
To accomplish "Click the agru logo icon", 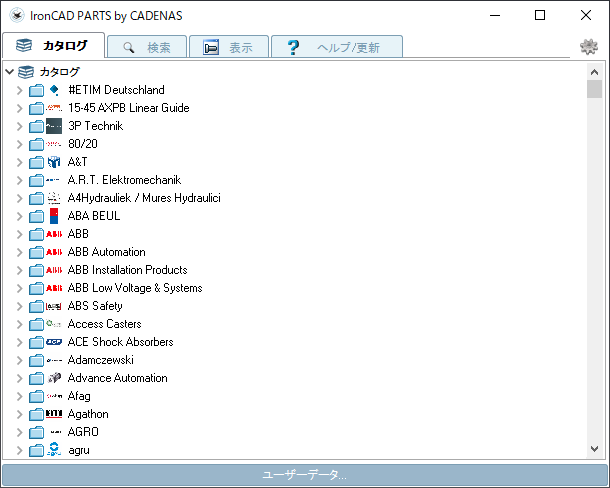I will coord(54,449).
